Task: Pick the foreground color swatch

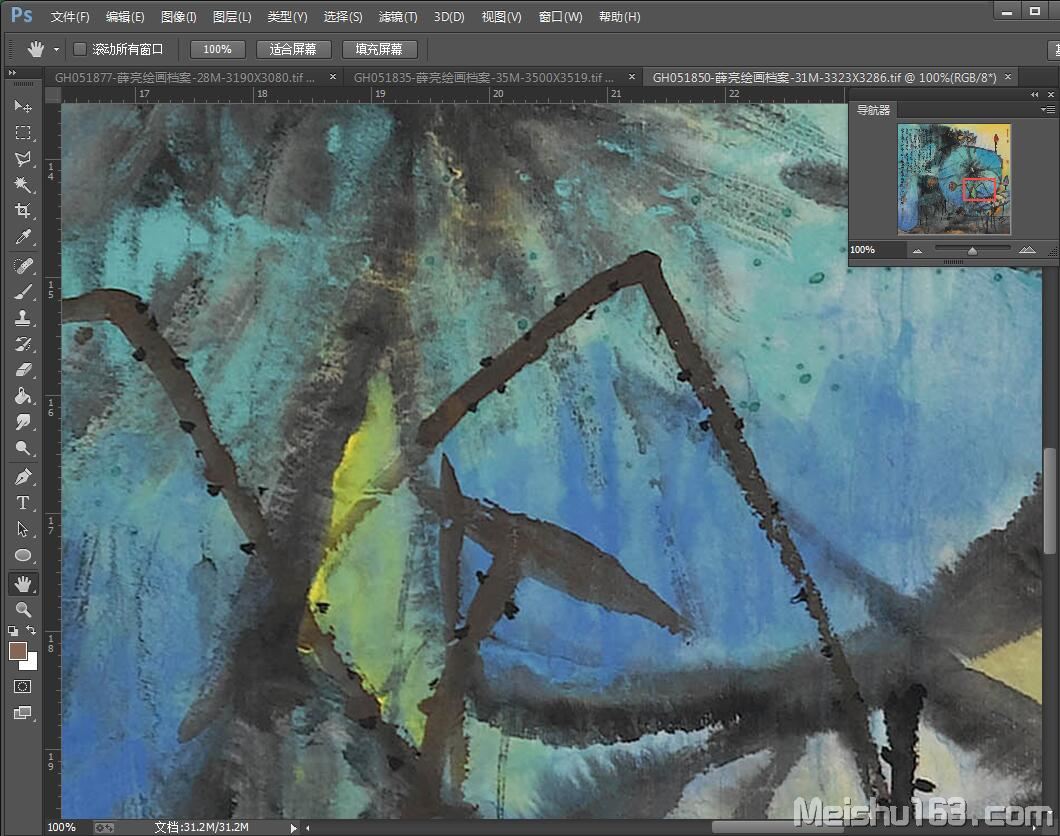Action: pyautogui.click(x=18, y=651)
